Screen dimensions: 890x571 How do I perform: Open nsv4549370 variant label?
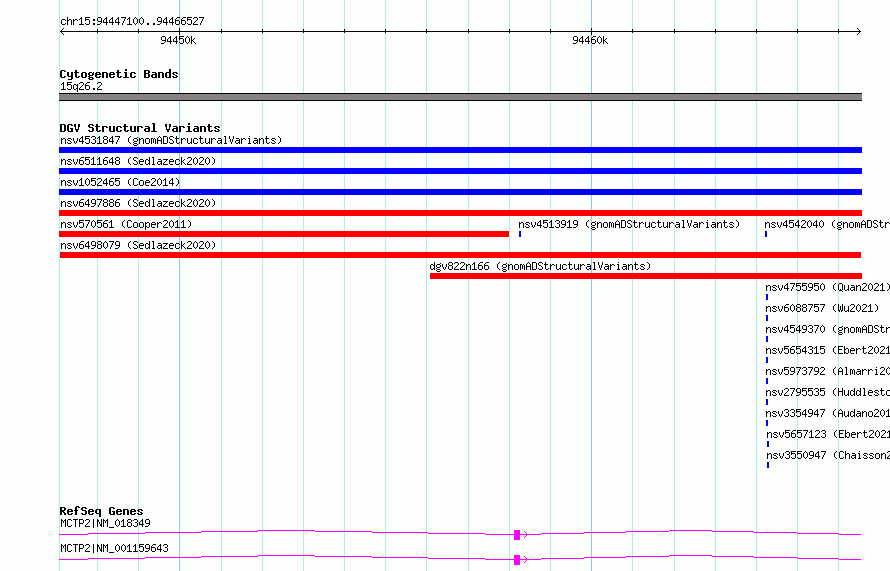click(x=828, y=329)
